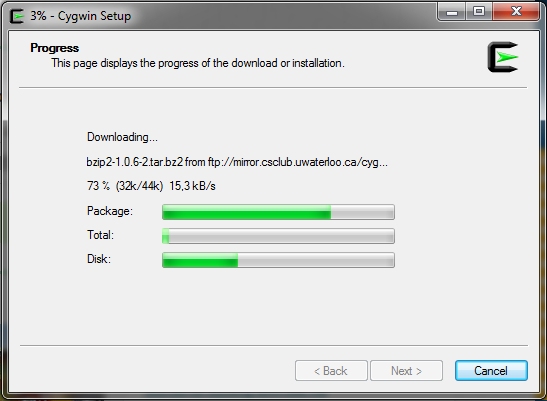Viewport: 547px width, 401px height.
Task: Click the Downloading... status label
Action: click(x=122, y=137)
